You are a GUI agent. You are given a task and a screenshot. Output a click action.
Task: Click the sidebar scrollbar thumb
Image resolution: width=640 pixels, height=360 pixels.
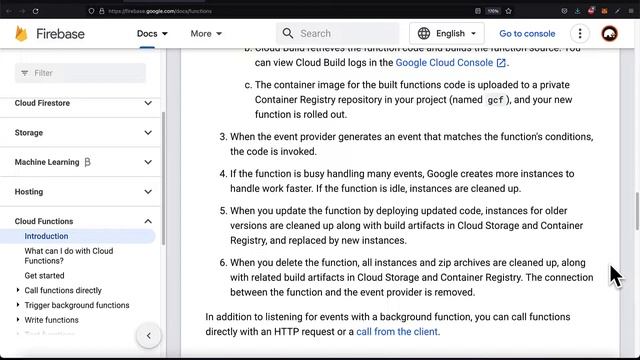tap(163, 178)
